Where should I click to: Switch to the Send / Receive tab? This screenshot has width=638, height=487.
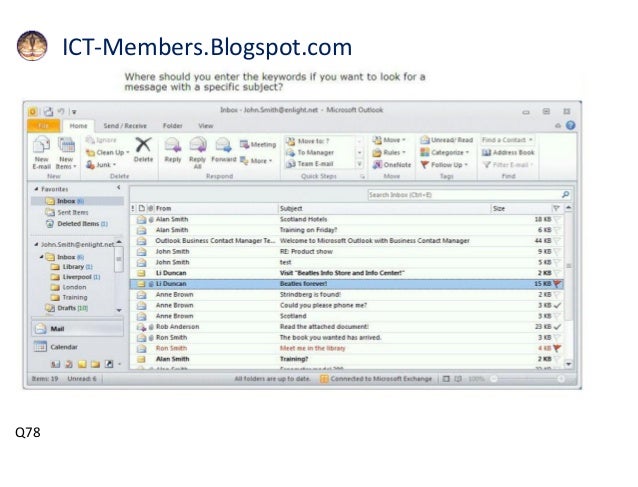(x=125, y=126)
